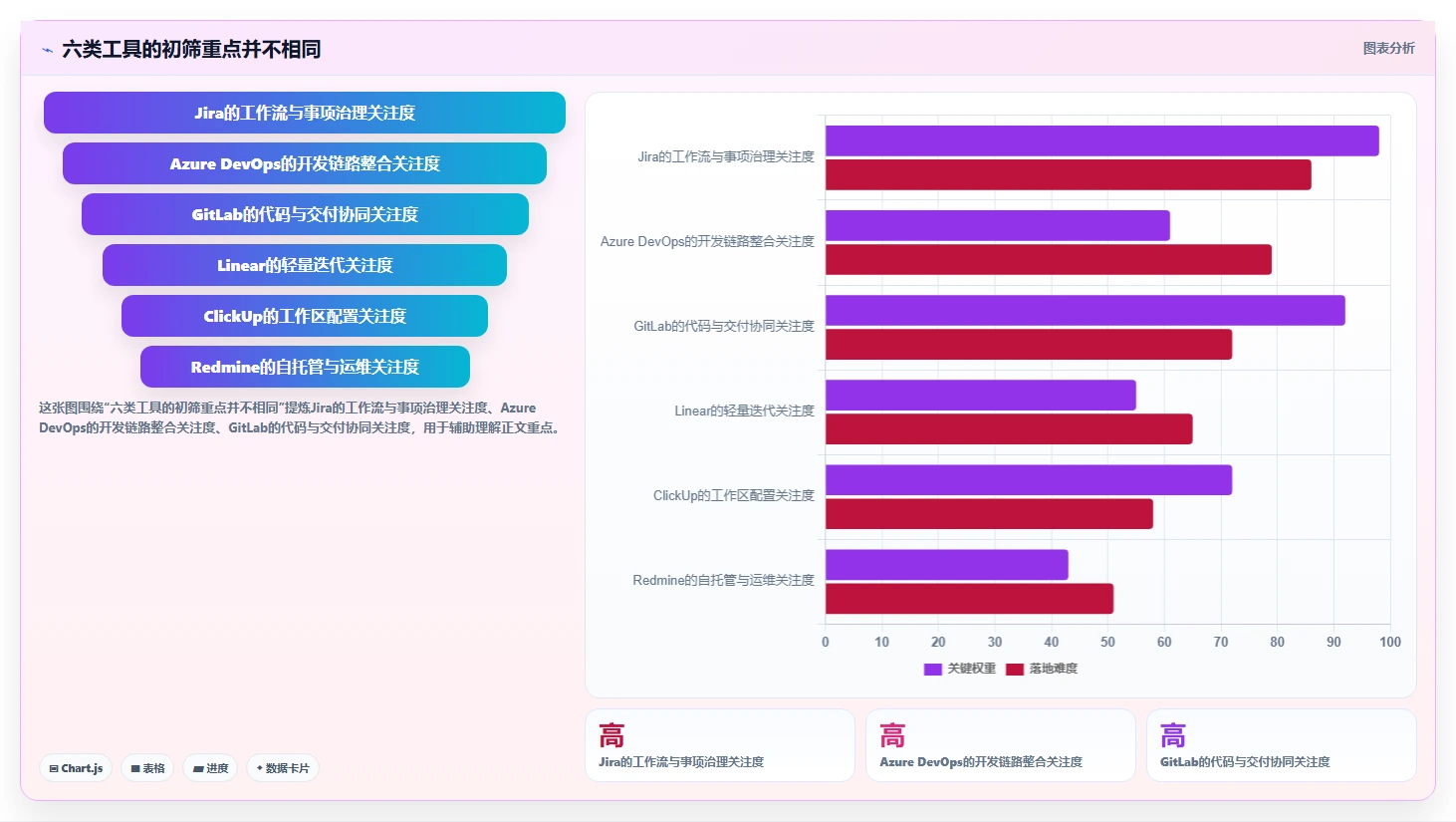The image size is (1456, 822).
Task: Click the red bar for Azure DevOps
Action: pos(1048,259)
